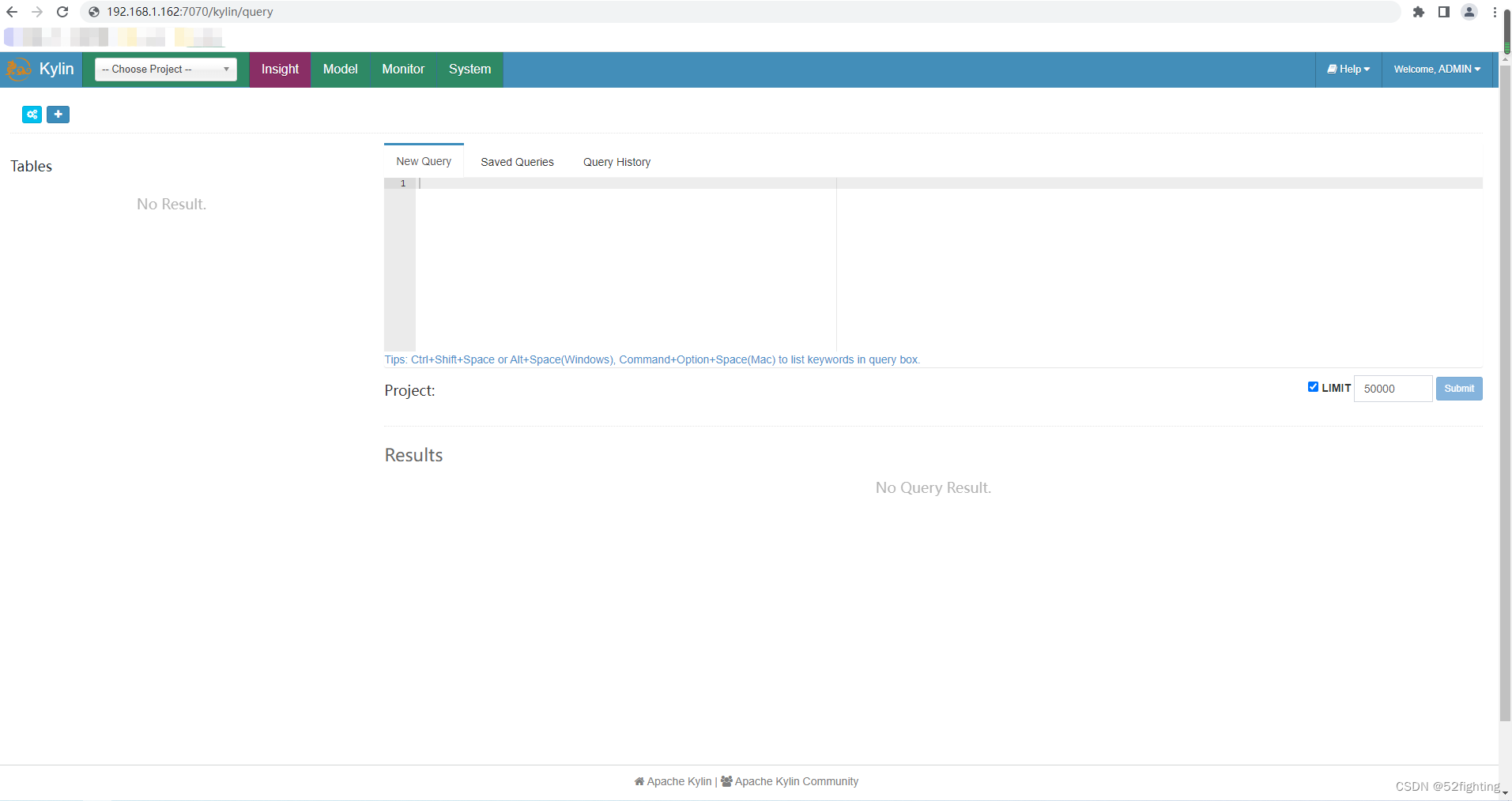Viewport: 1512px width, 801px height.
Task: Click the 'No Query Result.' message
Action: tap(933, 488)
